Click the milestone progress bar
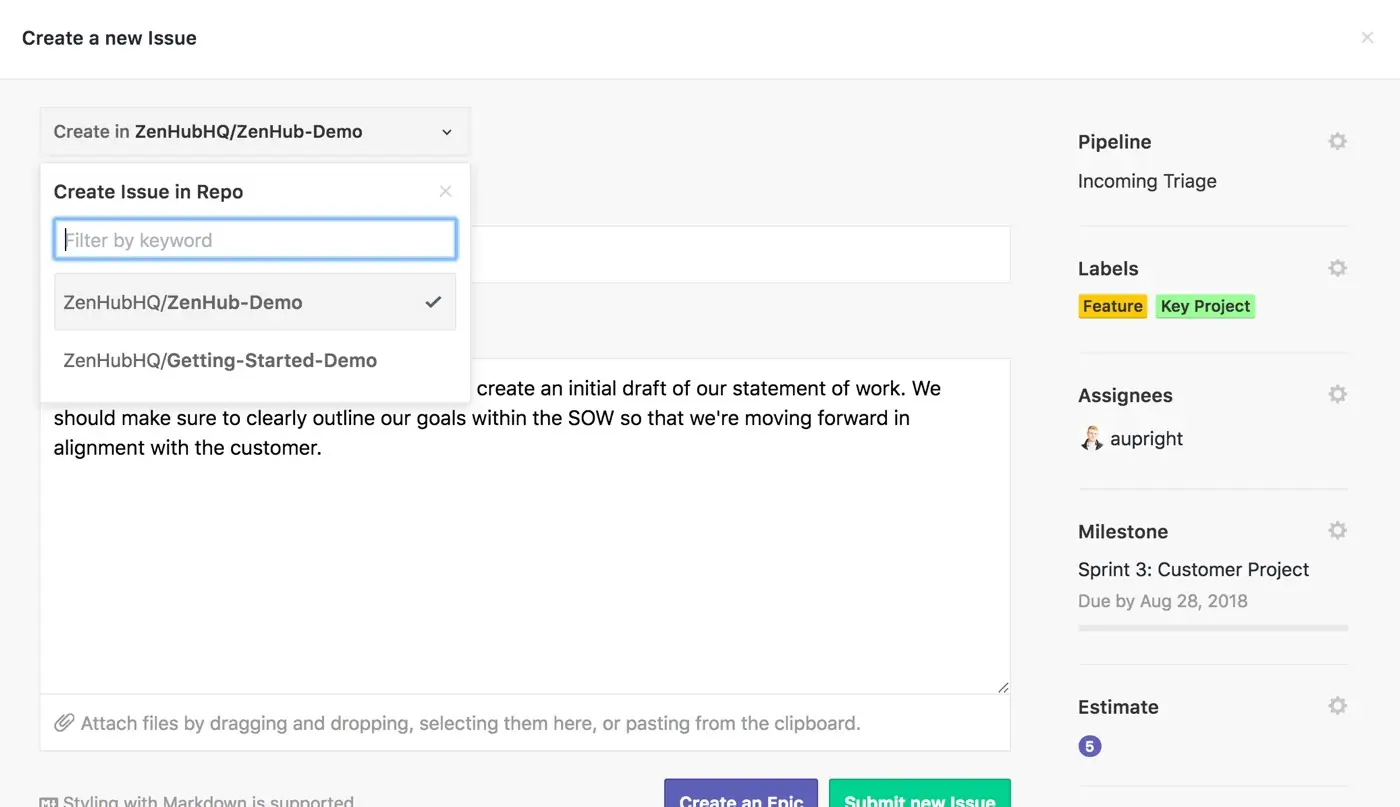Image resolution: width=1400 pixels, height=807 pixels. click(1213, 628)
